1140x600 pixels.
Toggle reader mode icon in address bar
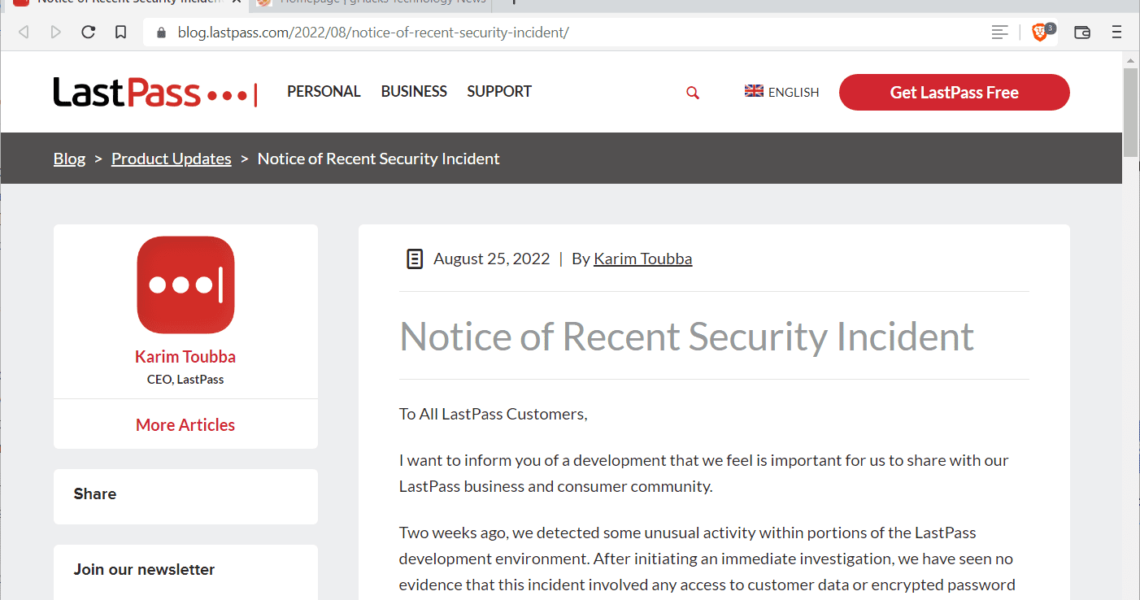pos(999,32)
